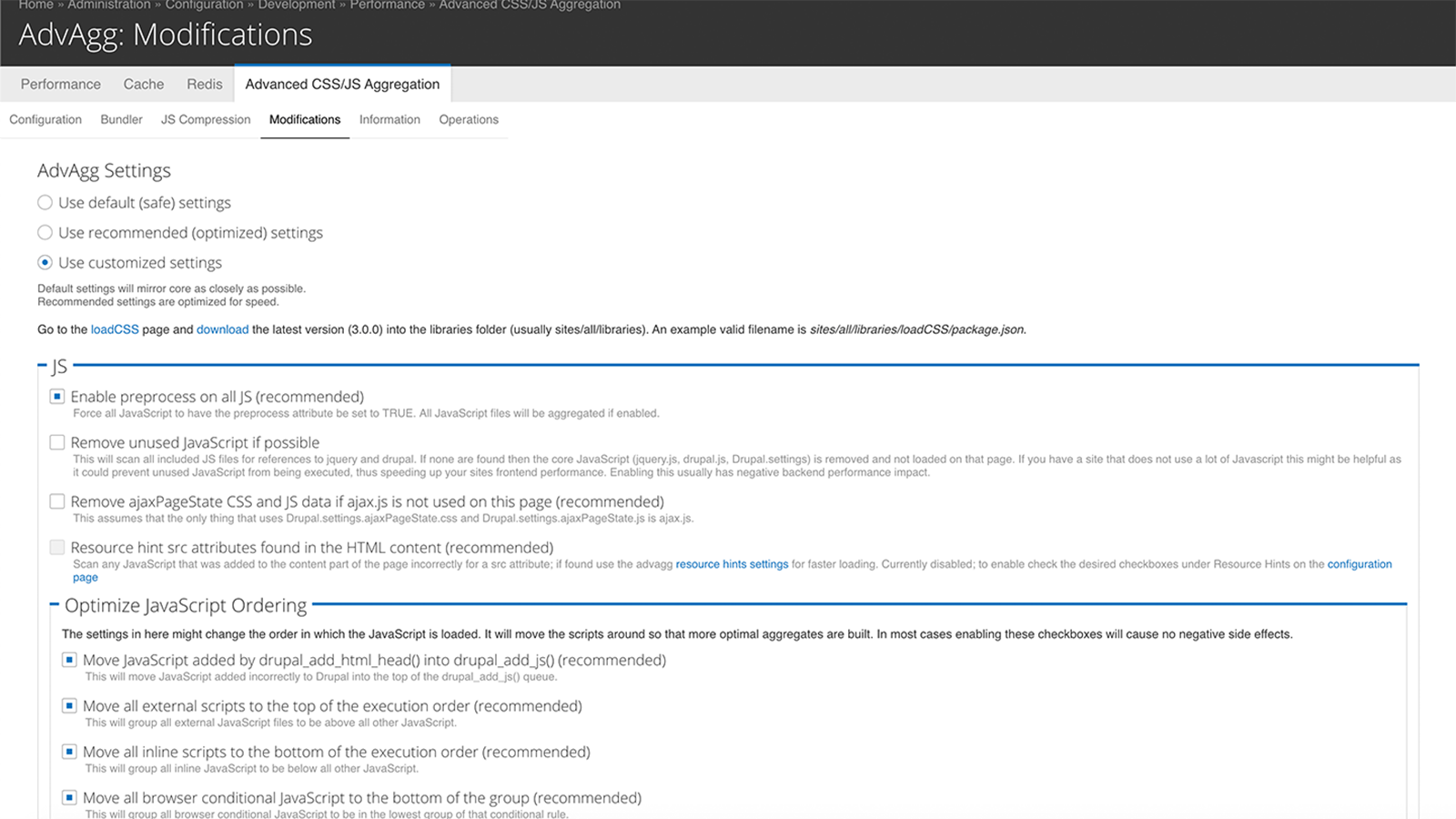Viewport: 1456px width, 819px height.
Task: Uncheck 'Move JavaScript added by drupal_add_html_head()' option
Action: (x=69, y=660)
